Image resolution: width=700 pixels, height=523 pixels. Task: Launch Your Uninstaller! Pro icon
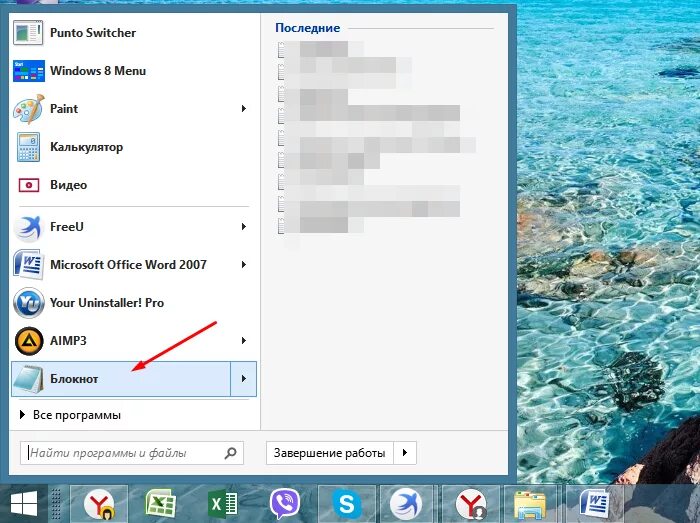point(29,303)
